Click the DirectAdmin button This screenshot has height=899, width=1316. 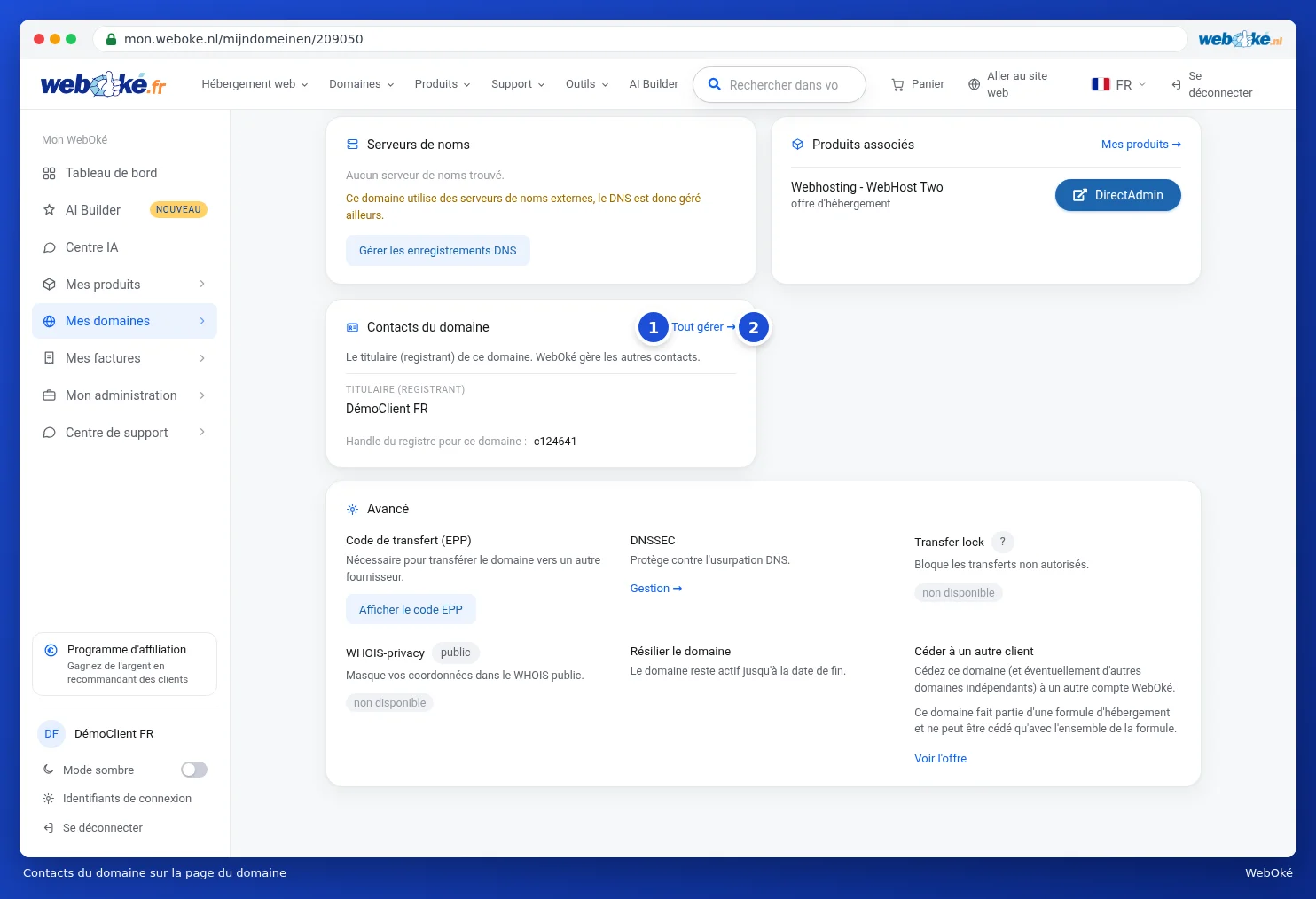click(1117, 195)
